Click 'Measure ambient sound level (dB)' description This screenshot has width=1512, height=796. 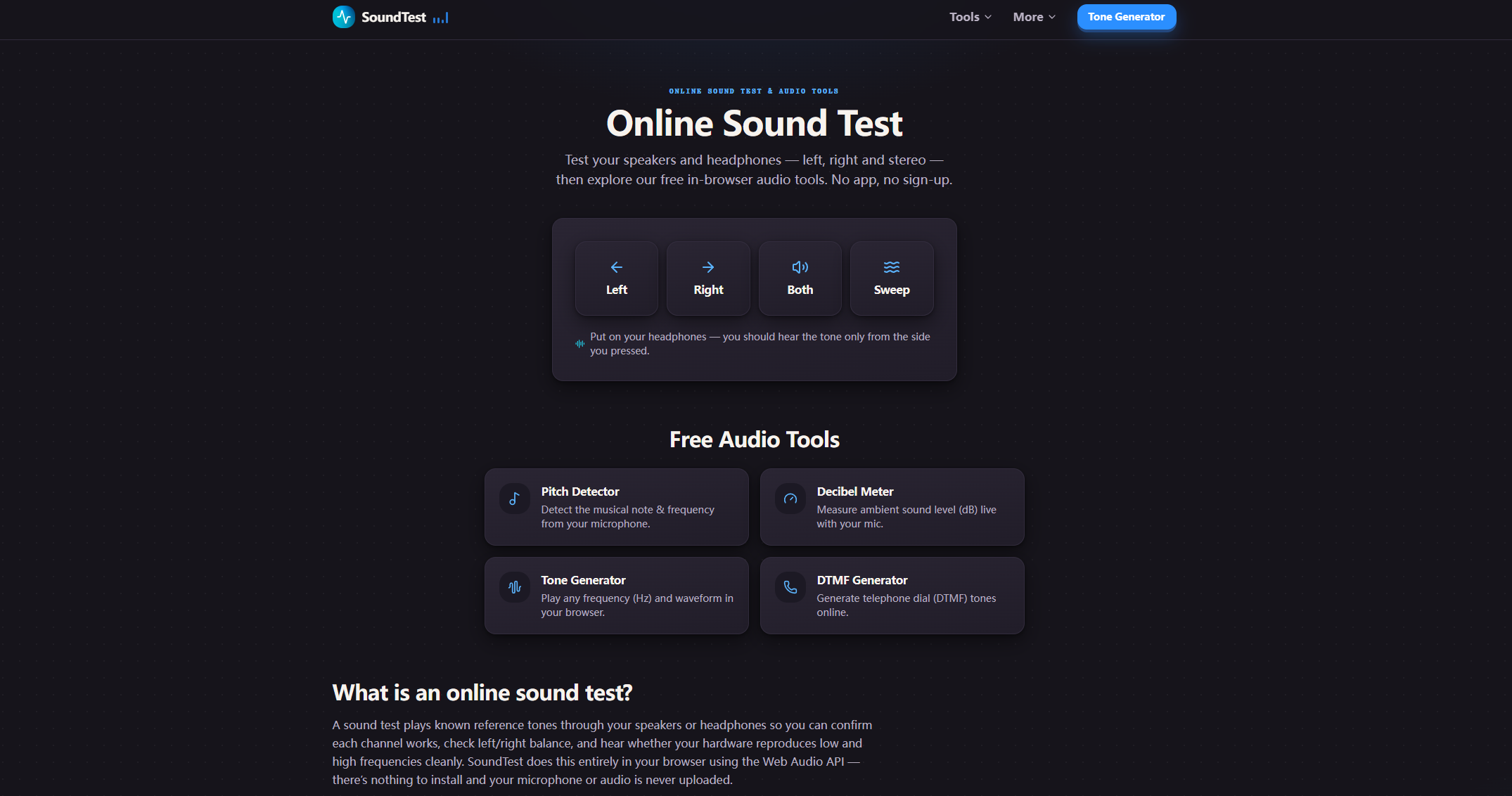[906, 517]
